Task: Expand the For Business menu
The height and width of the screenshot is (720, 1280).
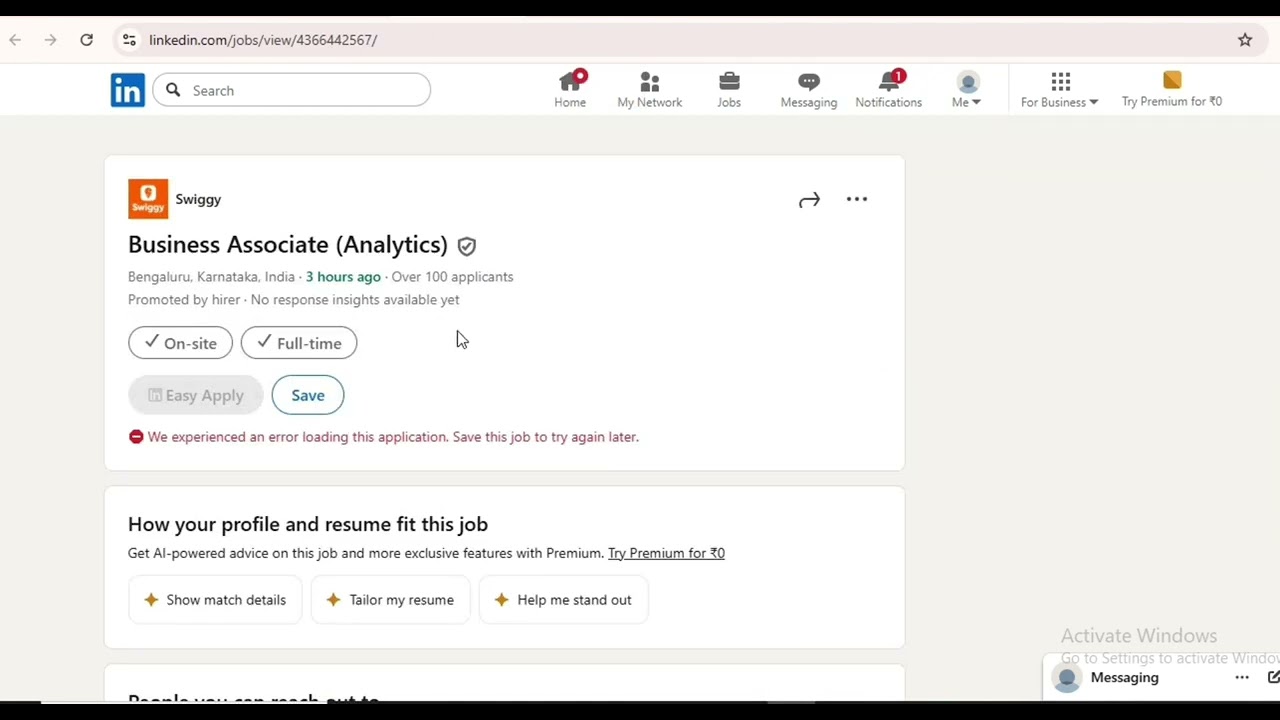Action: pos(1060,89)
